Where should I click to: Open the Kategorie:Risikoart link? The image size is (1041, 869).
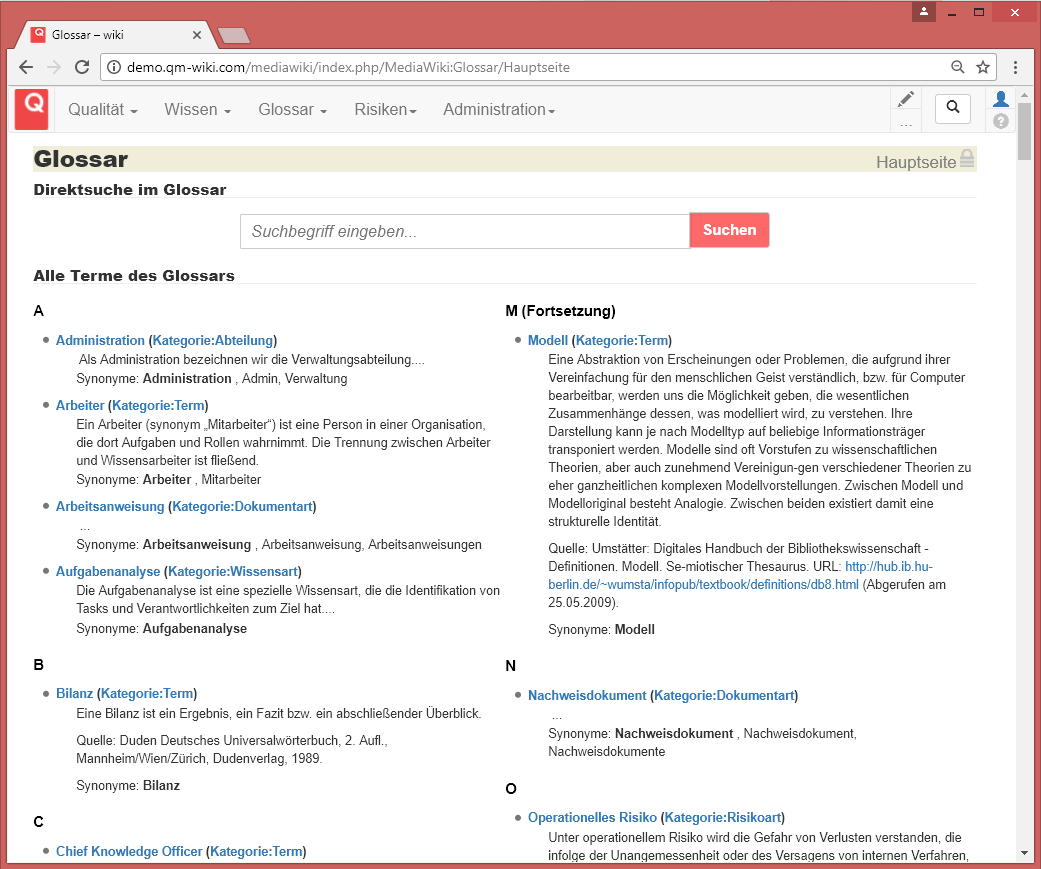[x=723, y=817]
